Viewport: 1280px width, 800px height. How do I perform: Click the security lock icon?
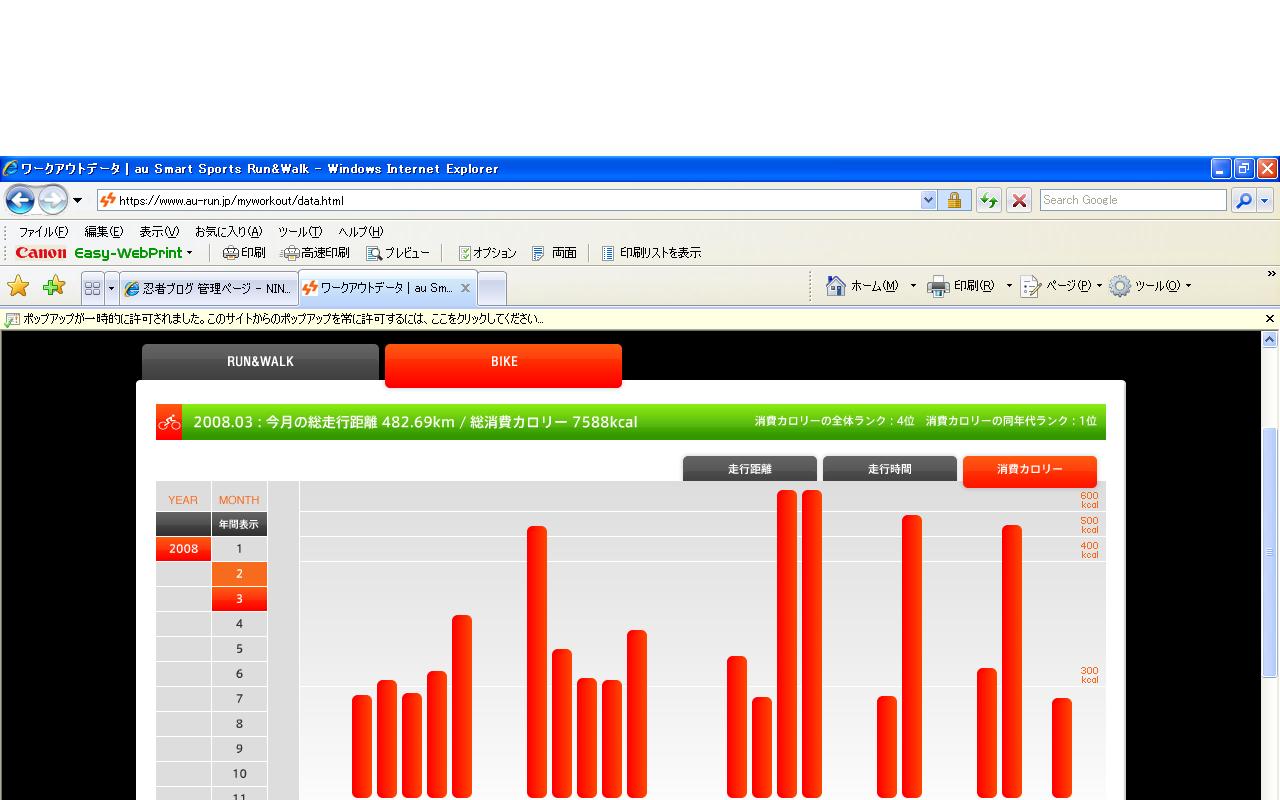coord(954,200)
